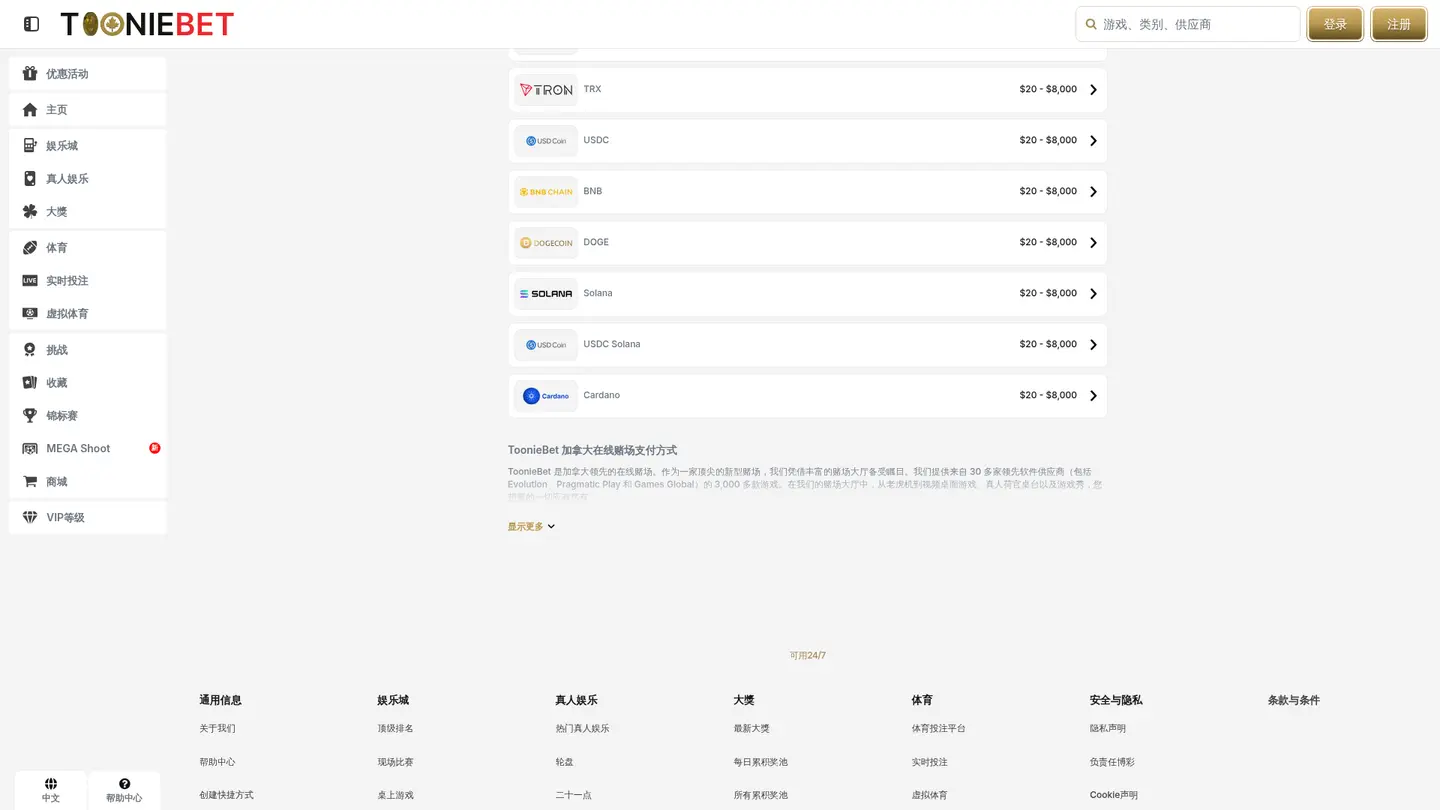This screenshot has width=1440, height=810.
Task: Open live betting LIVE icon
Action: tap(30, 281)
